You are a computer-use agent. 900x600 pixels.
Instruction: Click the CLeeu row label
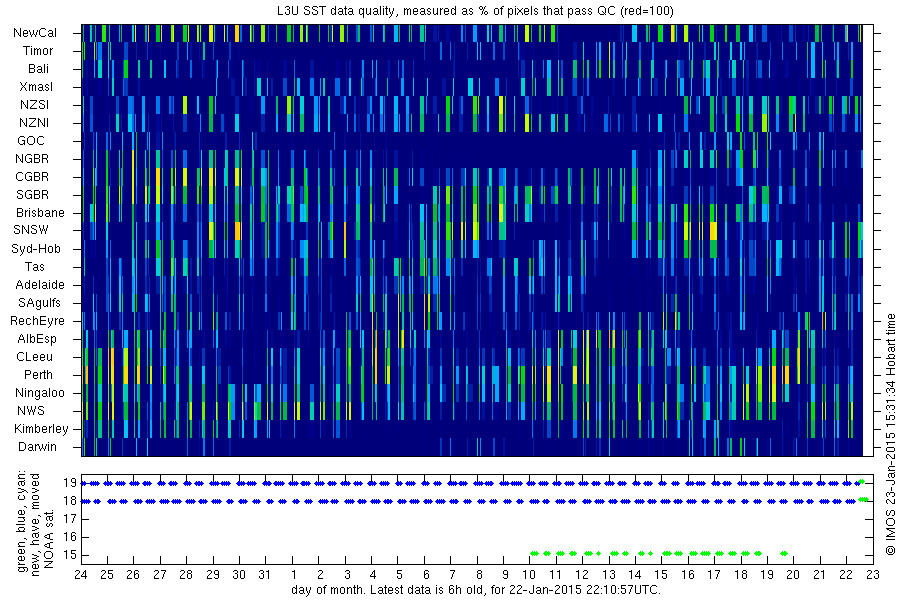[34, 357]
